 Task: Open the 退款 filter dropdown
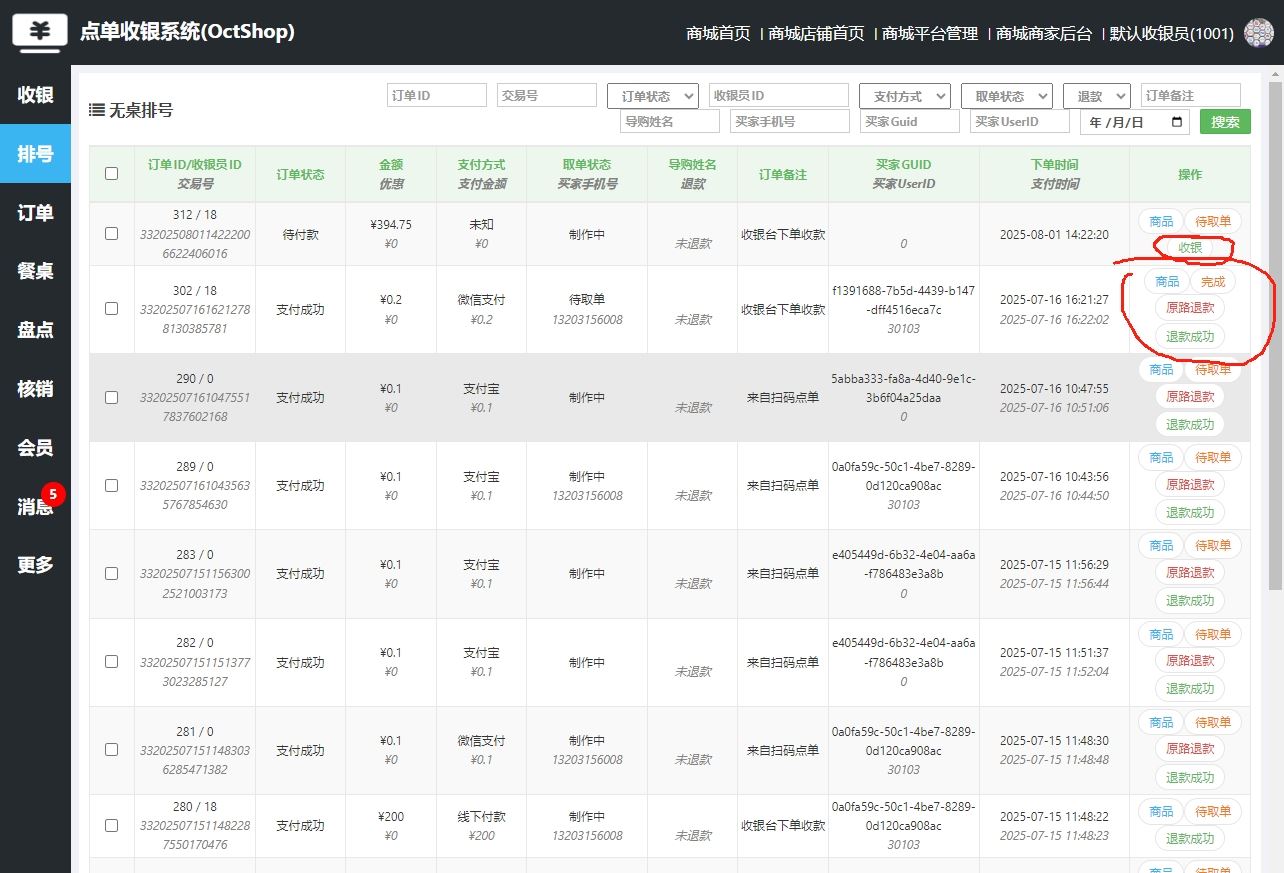[1097, 96]
